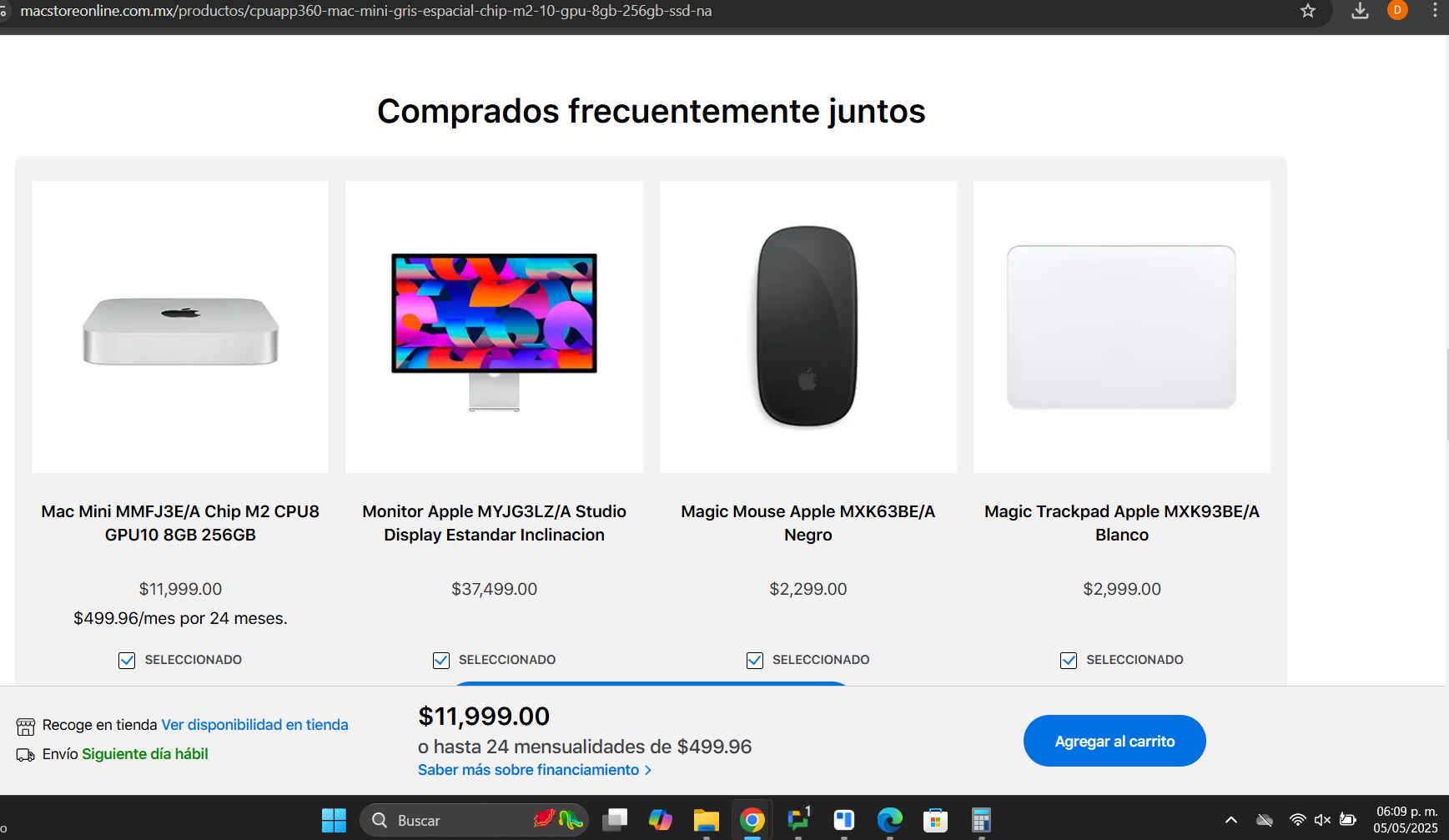Click the taskbar Buscar search box
The height and width of the screenshot is (840, 1449).
474,820
